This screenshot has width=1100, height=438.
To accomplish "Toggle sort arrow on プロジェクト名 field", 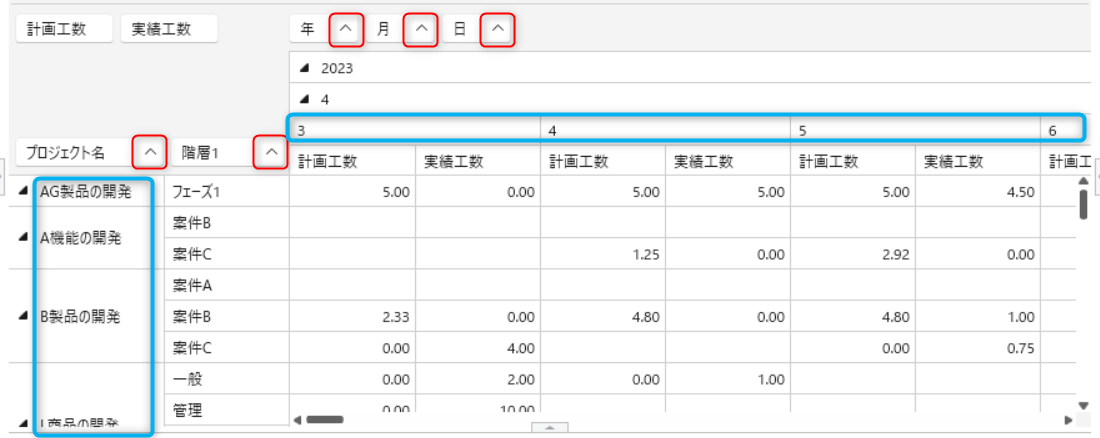I will 150,152.
